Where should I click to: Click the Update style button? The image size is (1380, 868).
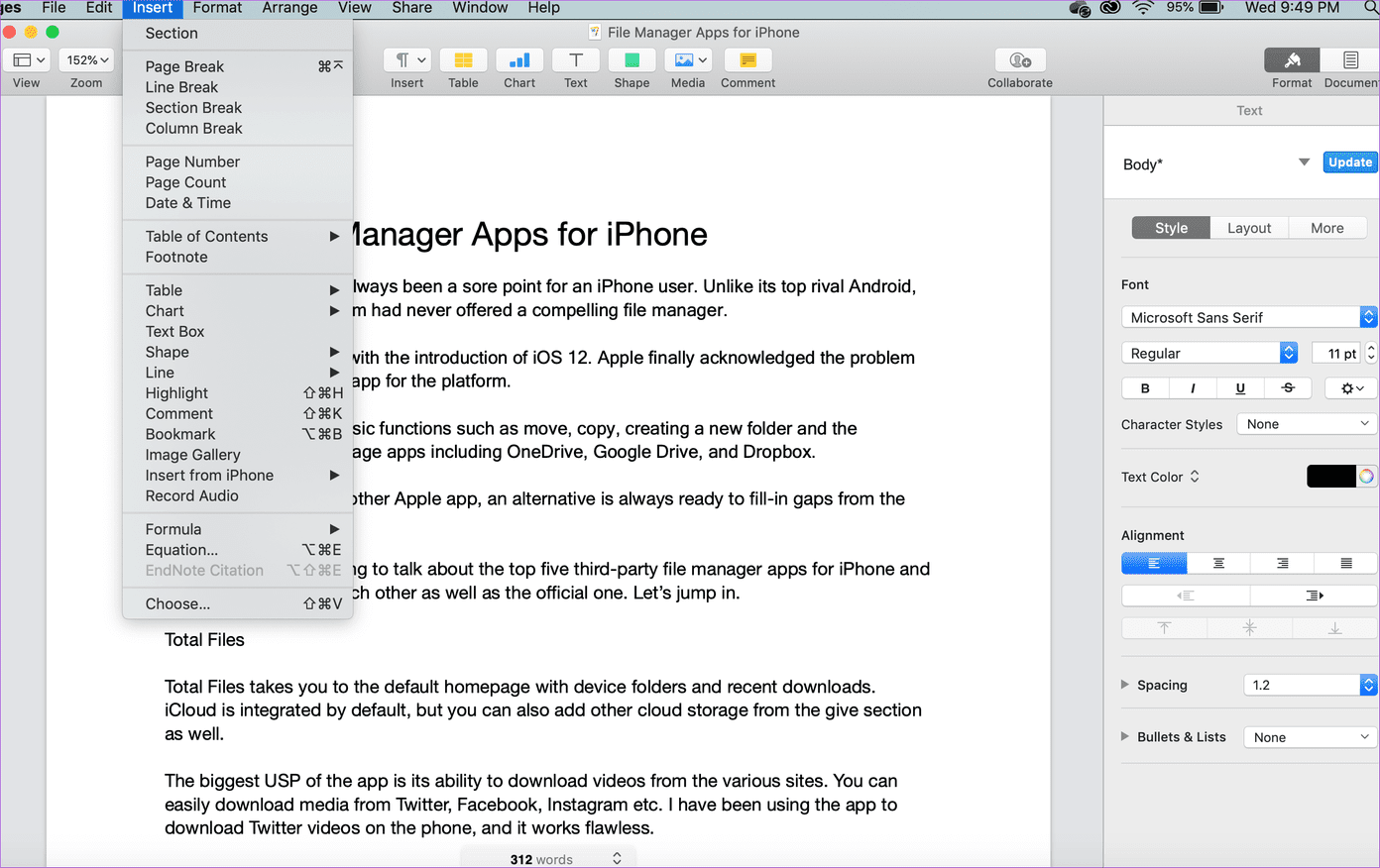click(1350, 163)
